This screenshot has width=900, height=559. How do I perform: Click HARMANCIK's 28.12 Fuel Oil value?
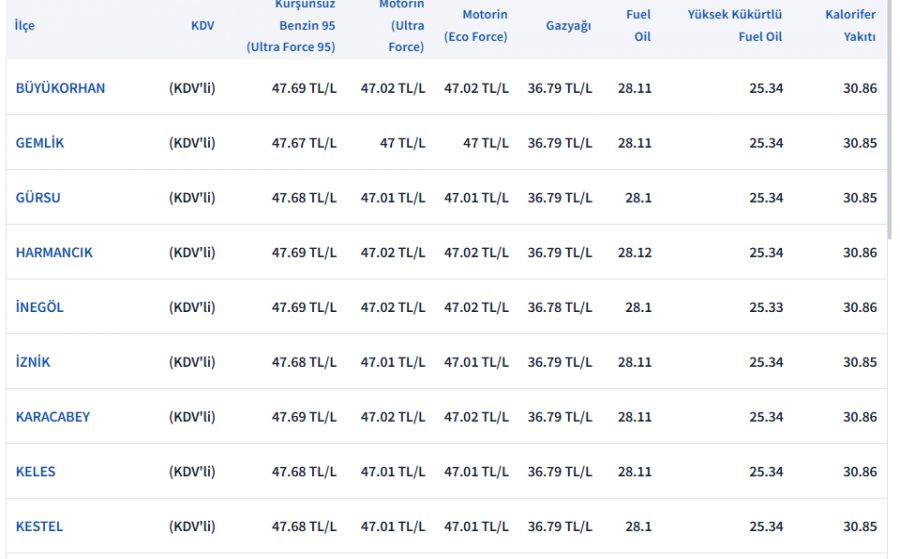(x=635, y=253)
